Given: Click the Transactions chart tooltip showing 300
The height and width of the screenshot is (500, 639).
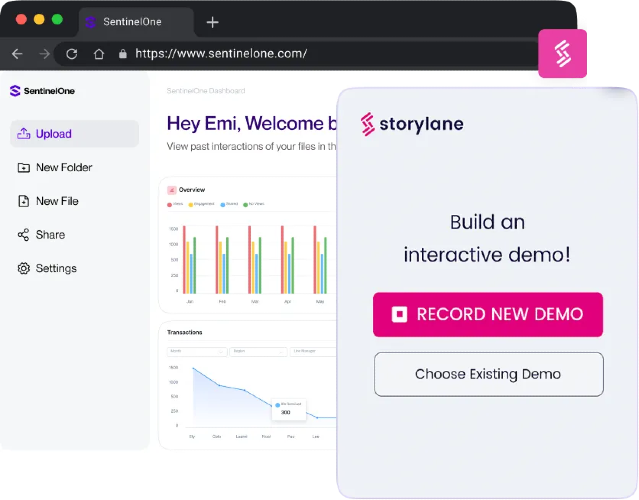Looking at the screenshot, I should (x=289, y=409).
